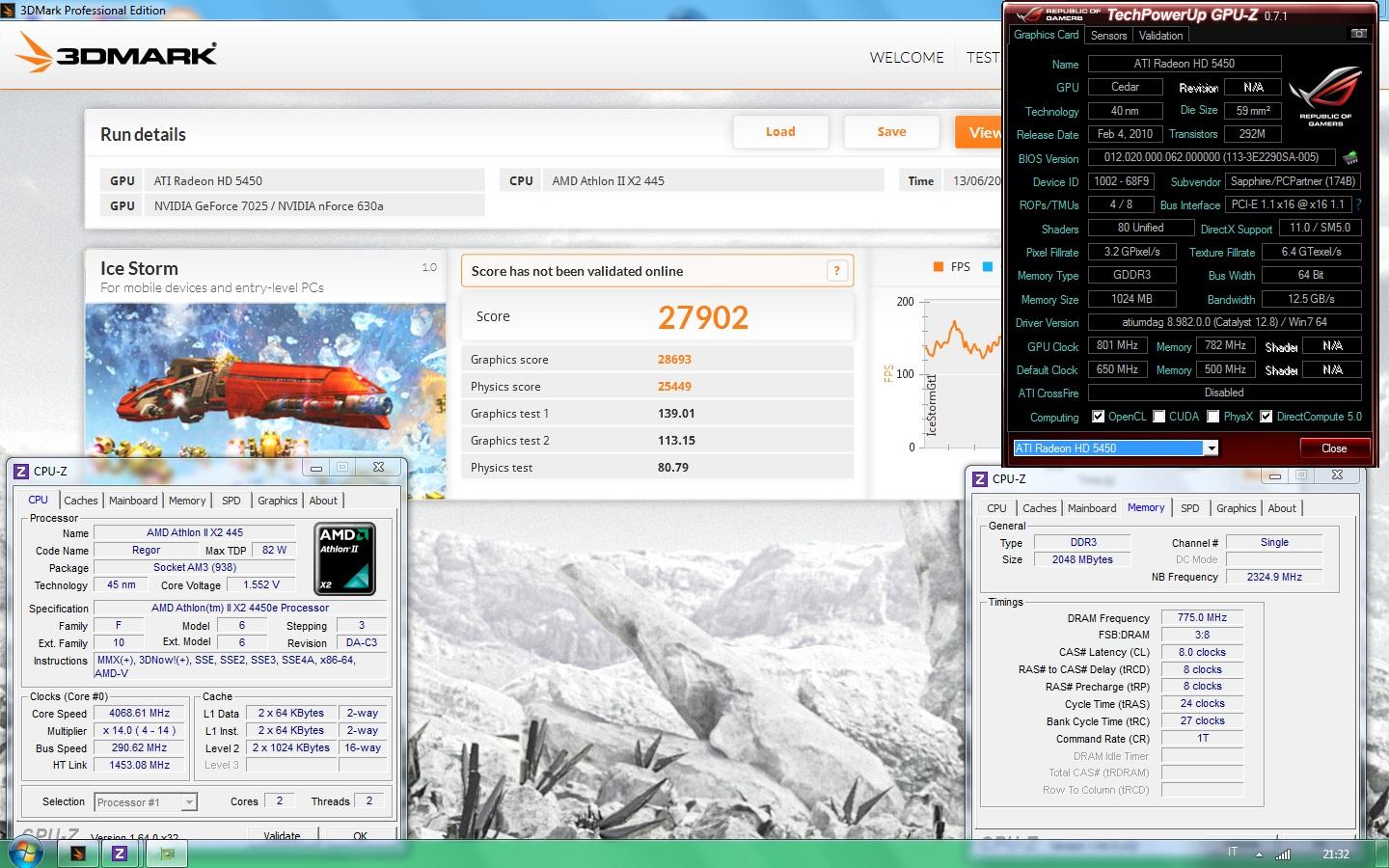Image resolution: width=1389 pixels, height=868 pixels.
Task: Click the orange View button in 3DMark
Action: coord(979,132)
